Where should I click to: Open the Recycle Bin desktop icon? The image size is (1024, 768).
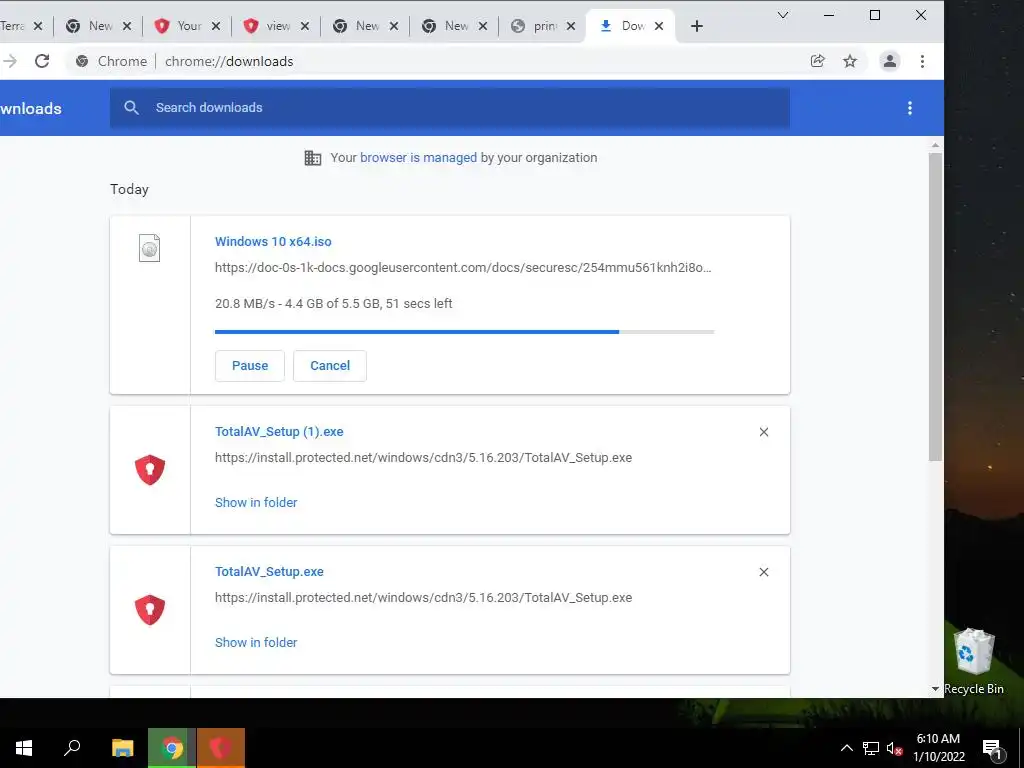[974, 661]
